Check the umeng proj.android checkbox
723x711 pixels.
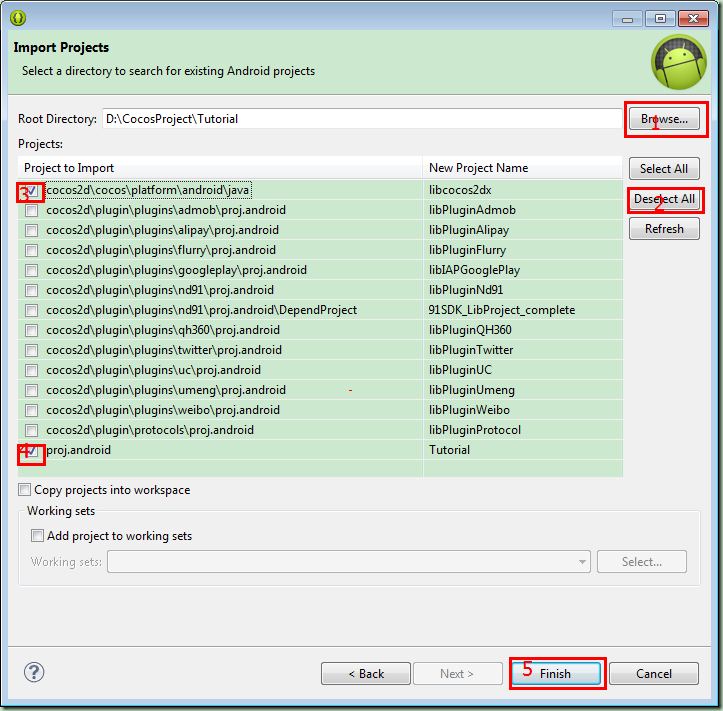tap(31, 391)
